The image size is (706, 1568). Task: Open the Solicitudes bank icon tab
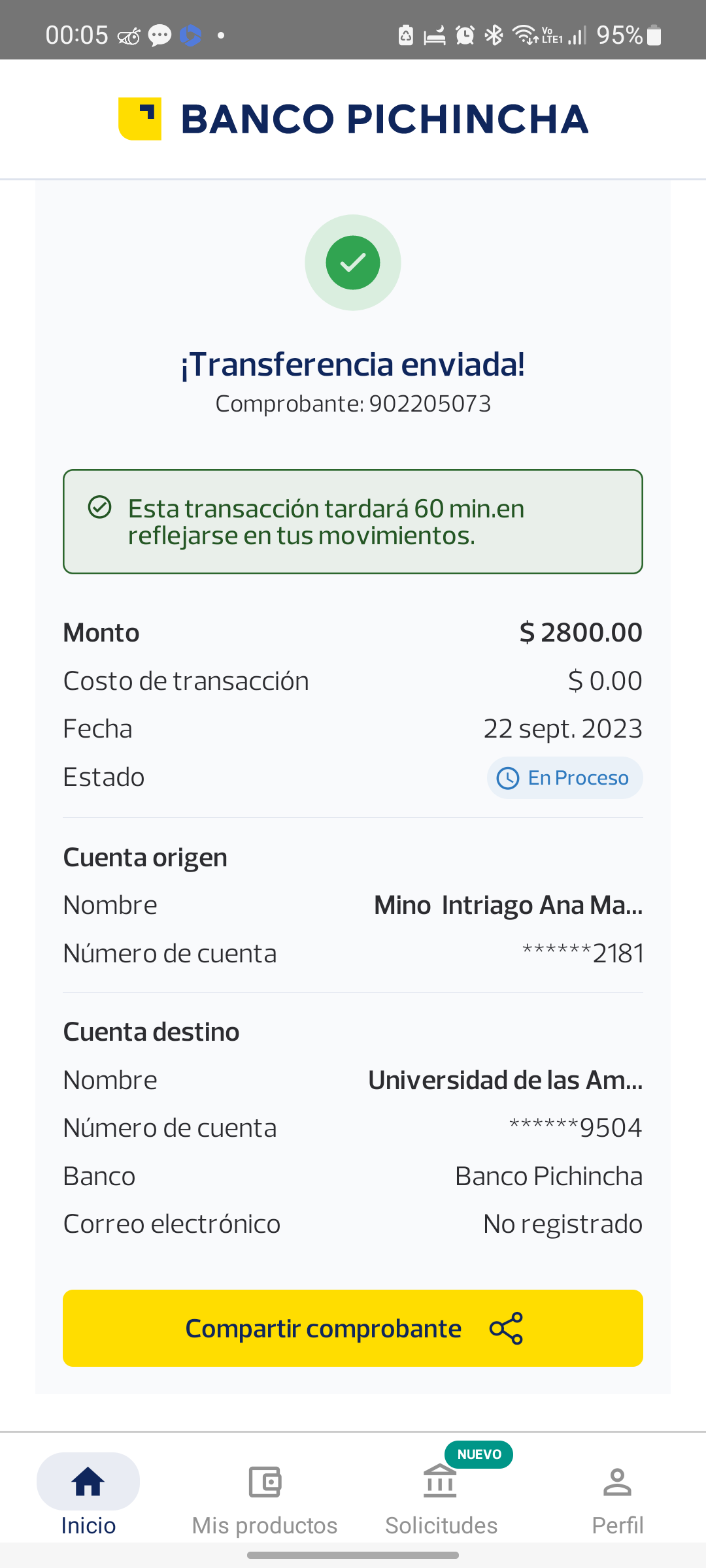[x=441, y=1494]
